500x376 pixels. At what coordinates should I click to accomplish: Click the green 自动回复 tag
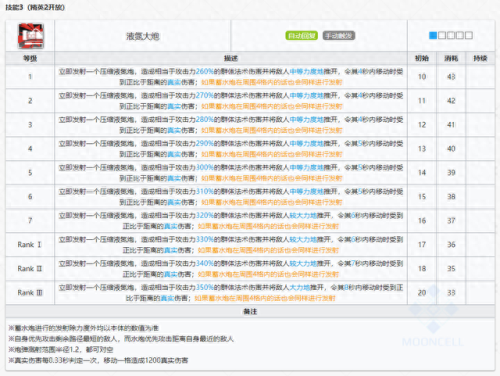click(301, 35)
